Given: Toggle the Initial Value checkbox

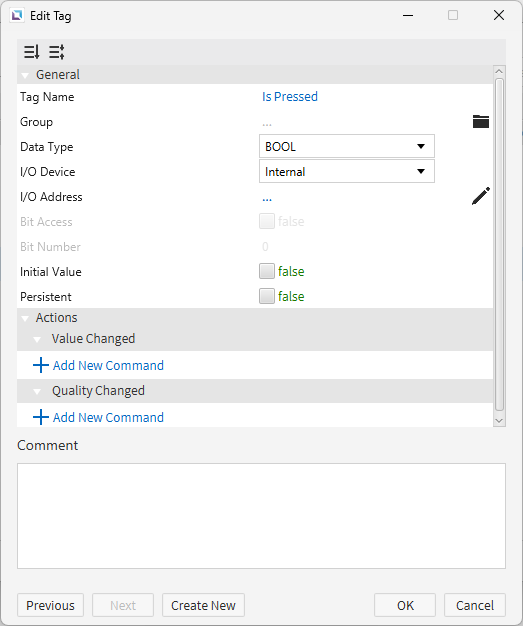Looking at the screenshot, I should 267,271.
